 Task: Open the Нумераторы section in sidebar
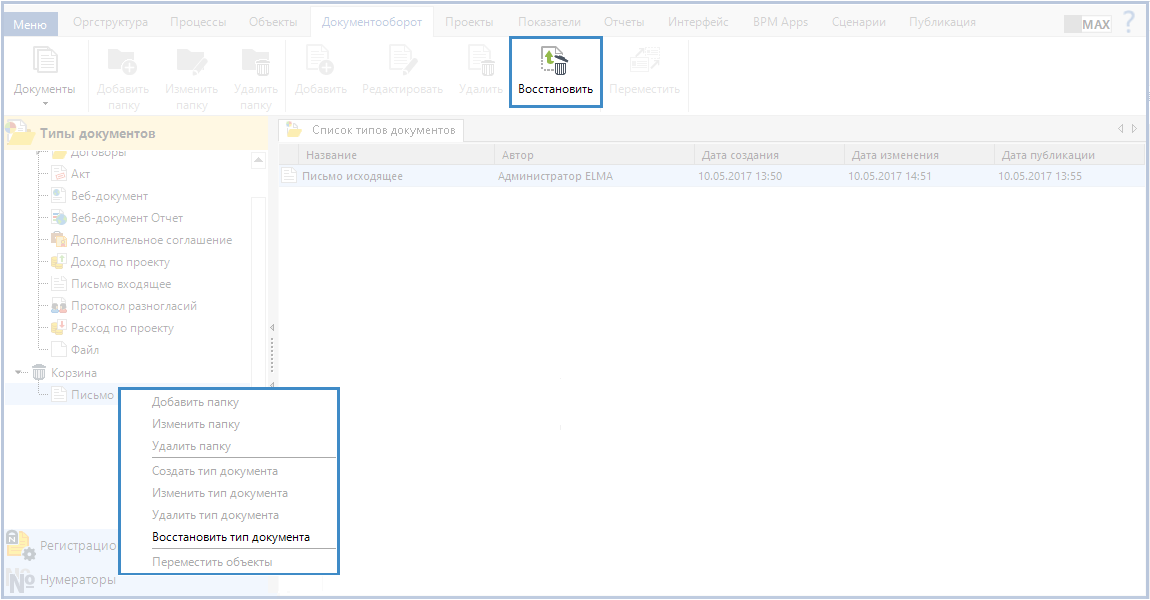(x=76, y=579)
